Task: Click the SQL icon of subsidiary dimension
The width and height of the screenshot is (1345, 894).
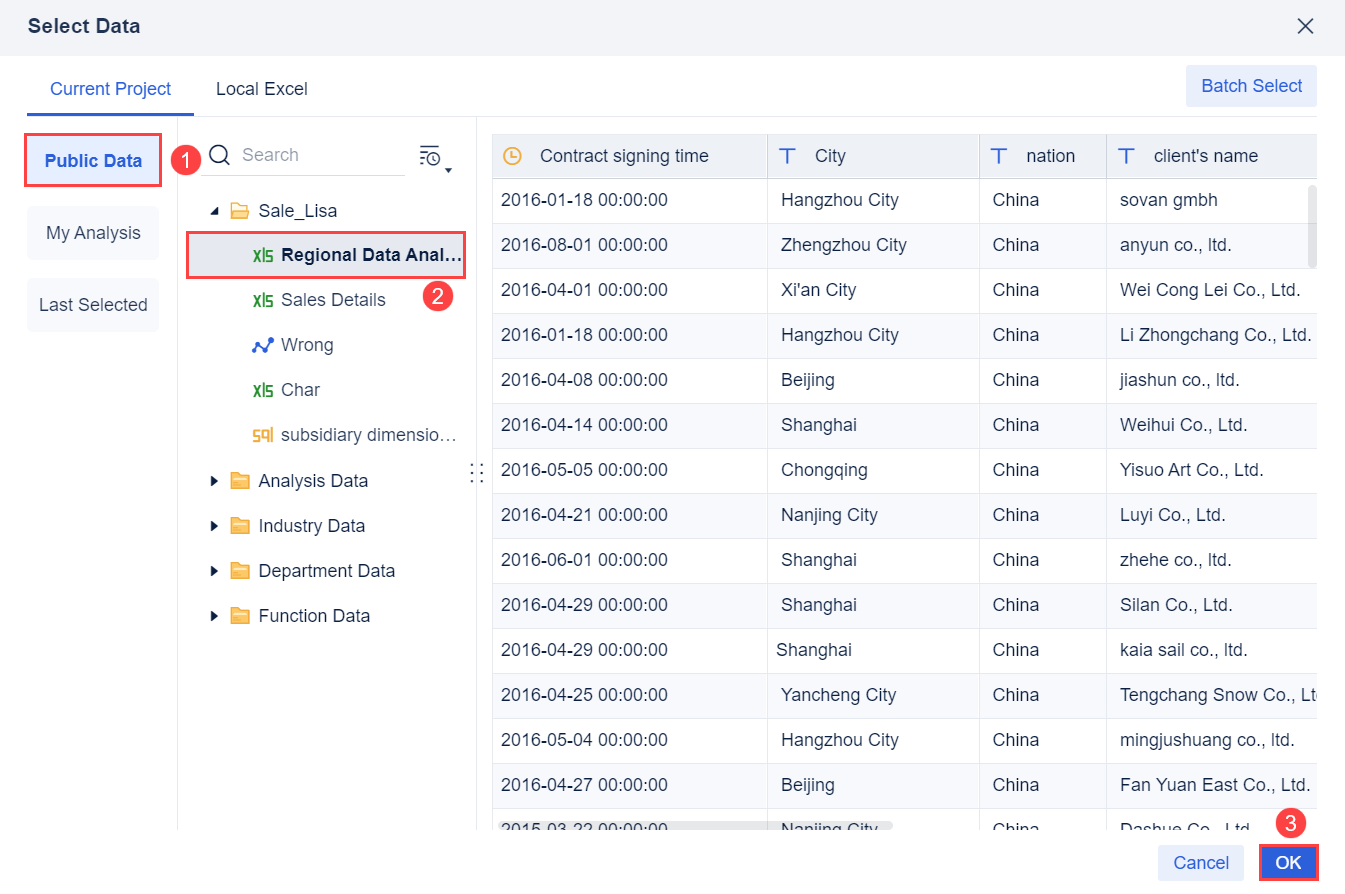Action: coord(263,435)
